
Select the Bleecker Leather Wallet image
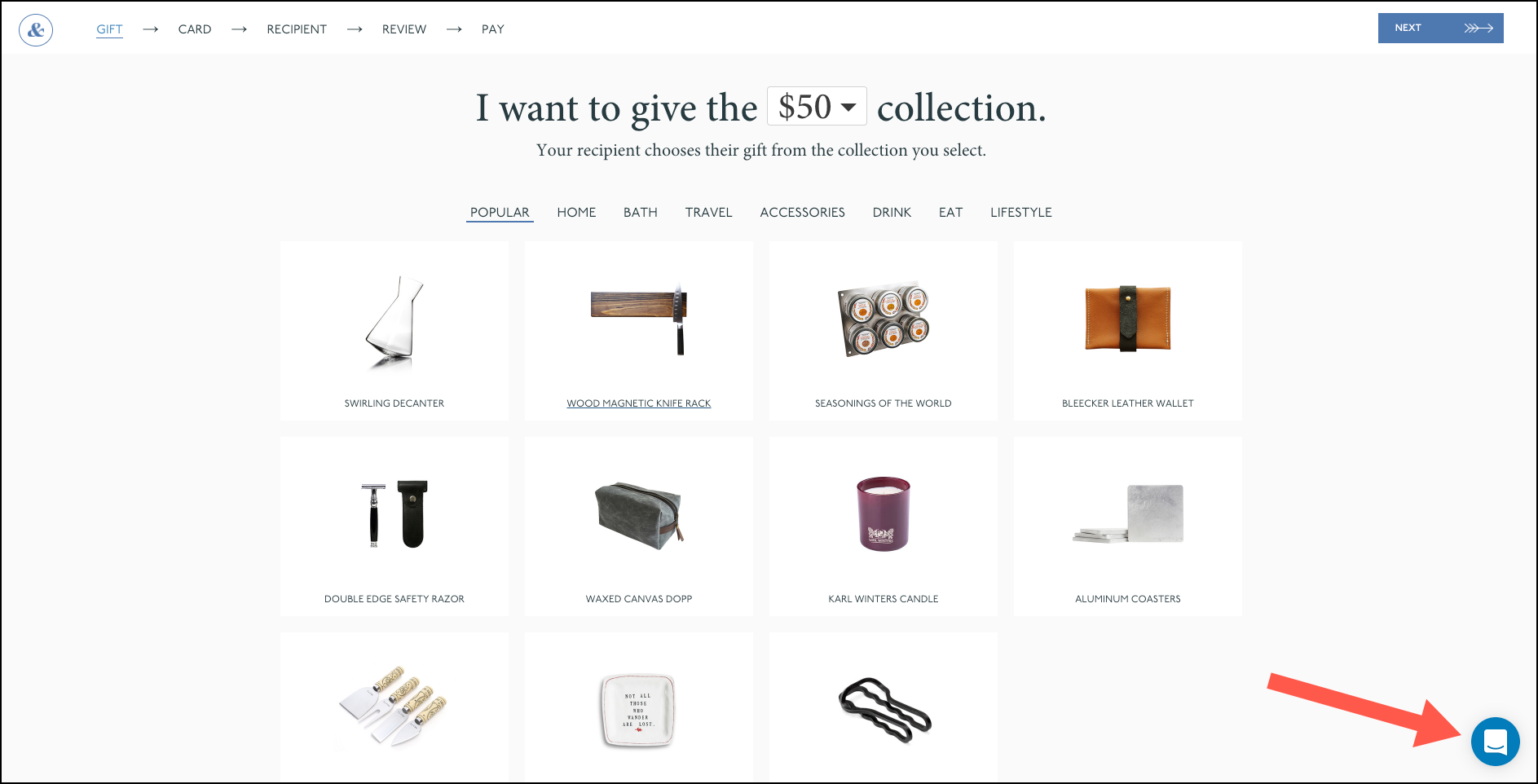coord(1128,319)
